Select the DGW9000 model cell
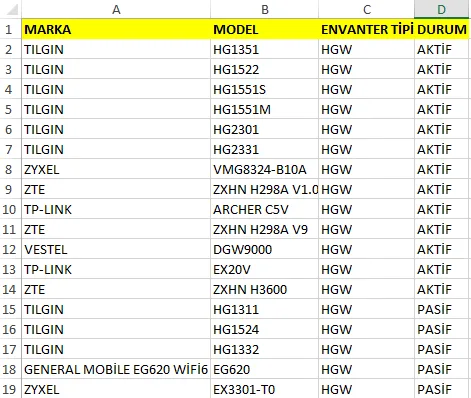The width and height of the screenshot is (471, 398). click(265, 249)
